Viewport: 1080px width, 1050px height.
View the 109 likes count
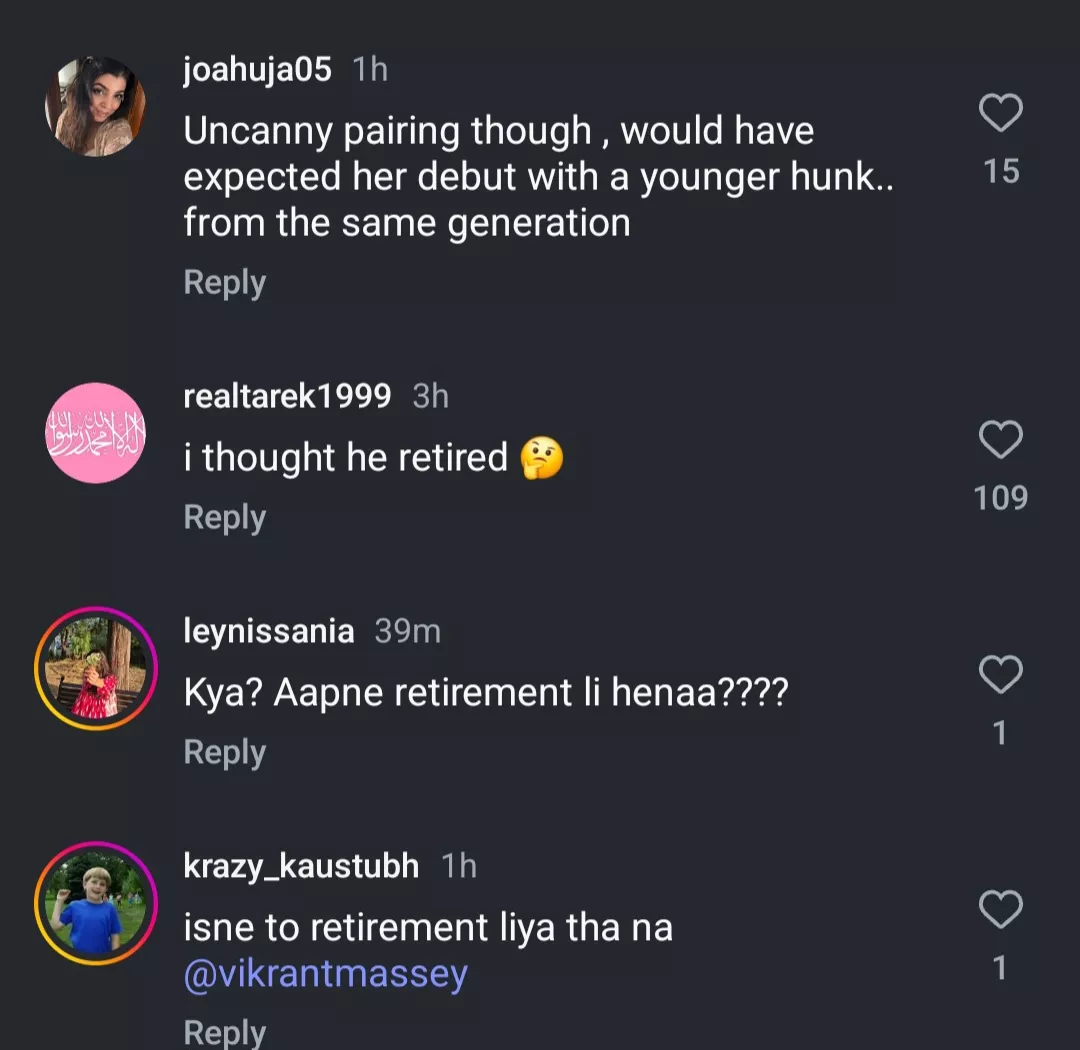pyautogui.click(x=1000, y=498)
